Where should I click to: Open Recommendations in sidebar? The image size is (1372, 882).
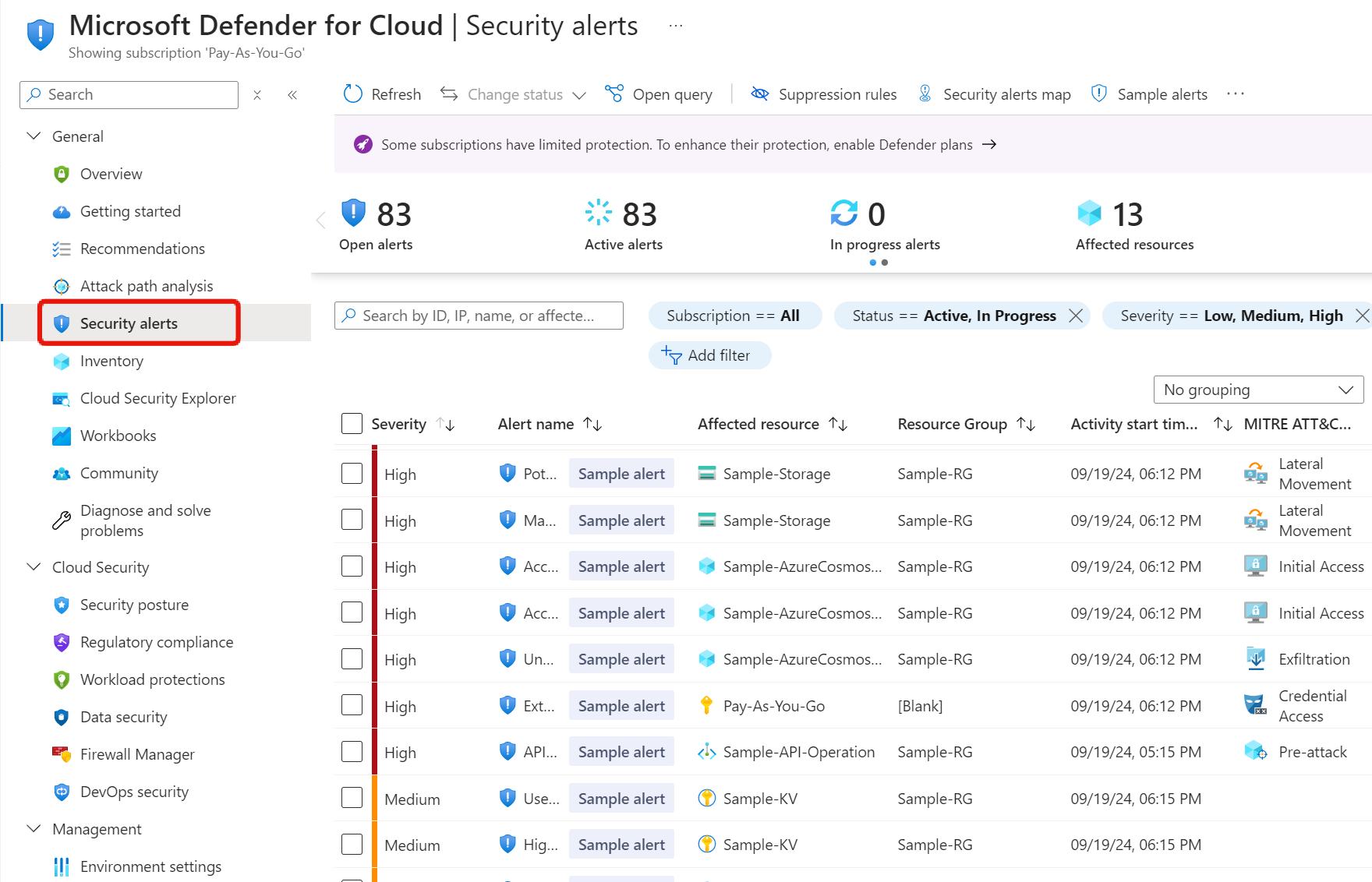pos(143,249)
